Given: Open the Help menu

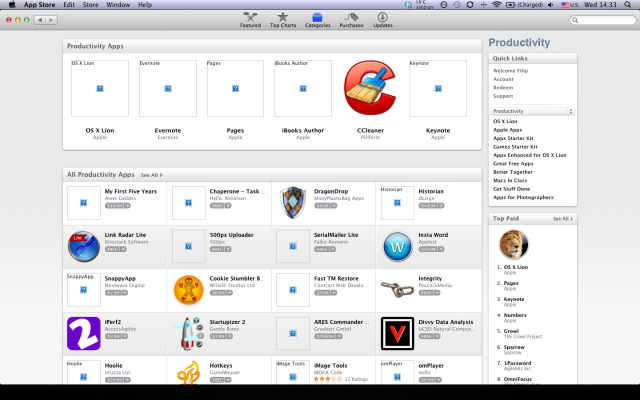Looking at the screenshot, I should (145, 5).
